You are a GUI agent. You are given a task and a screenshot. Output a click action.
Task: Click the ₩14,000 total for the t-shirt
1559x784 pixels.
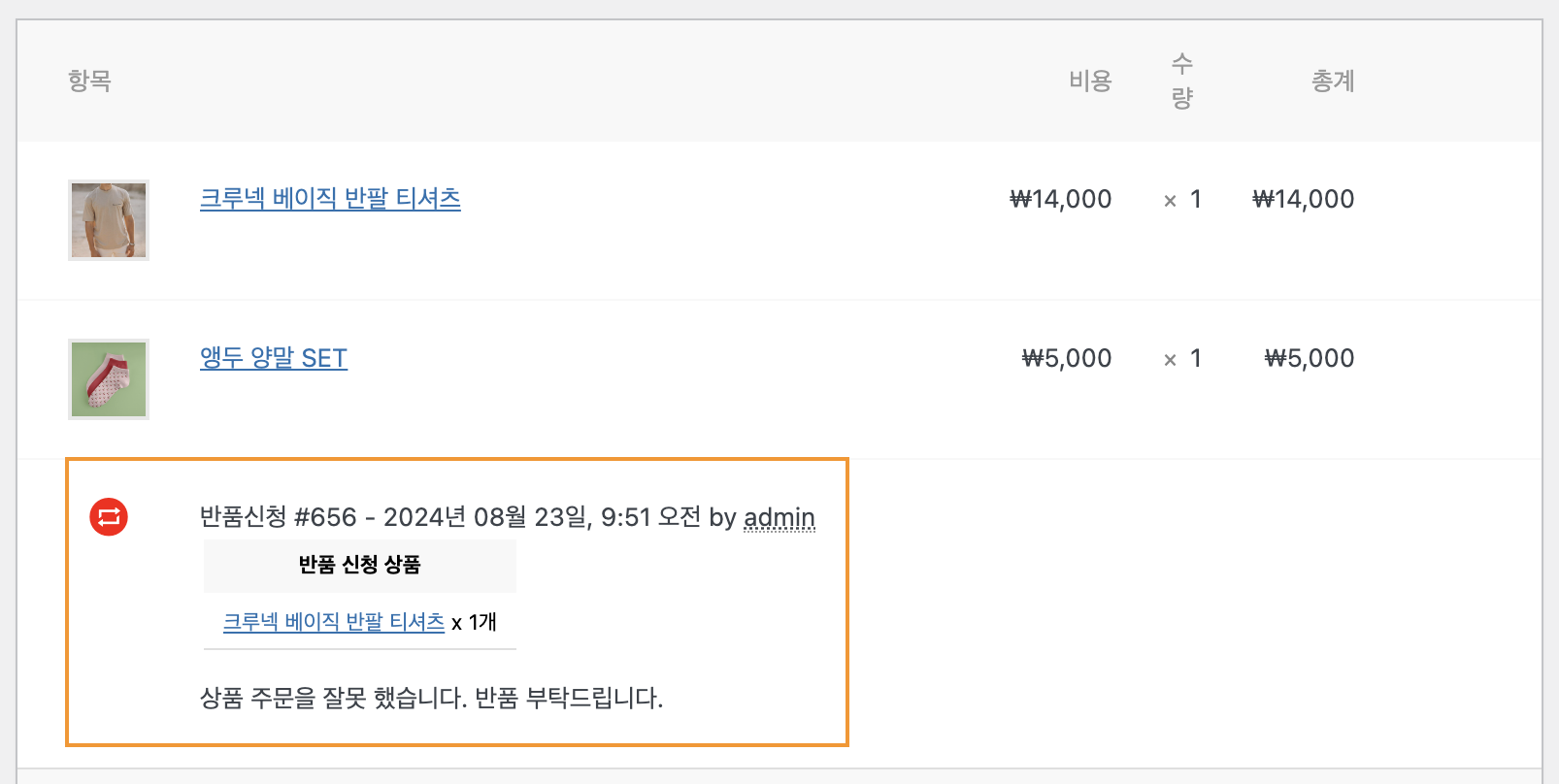tap(1304, 199)
